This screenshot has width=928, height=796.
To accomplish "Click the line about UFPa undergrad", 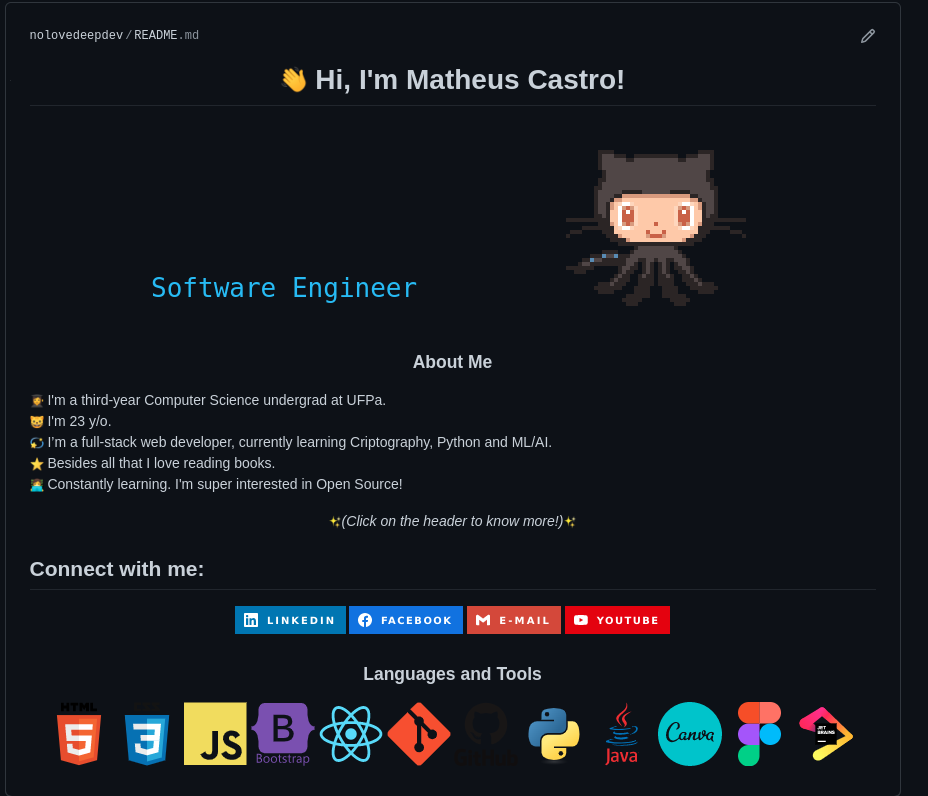I will point(208,400).
